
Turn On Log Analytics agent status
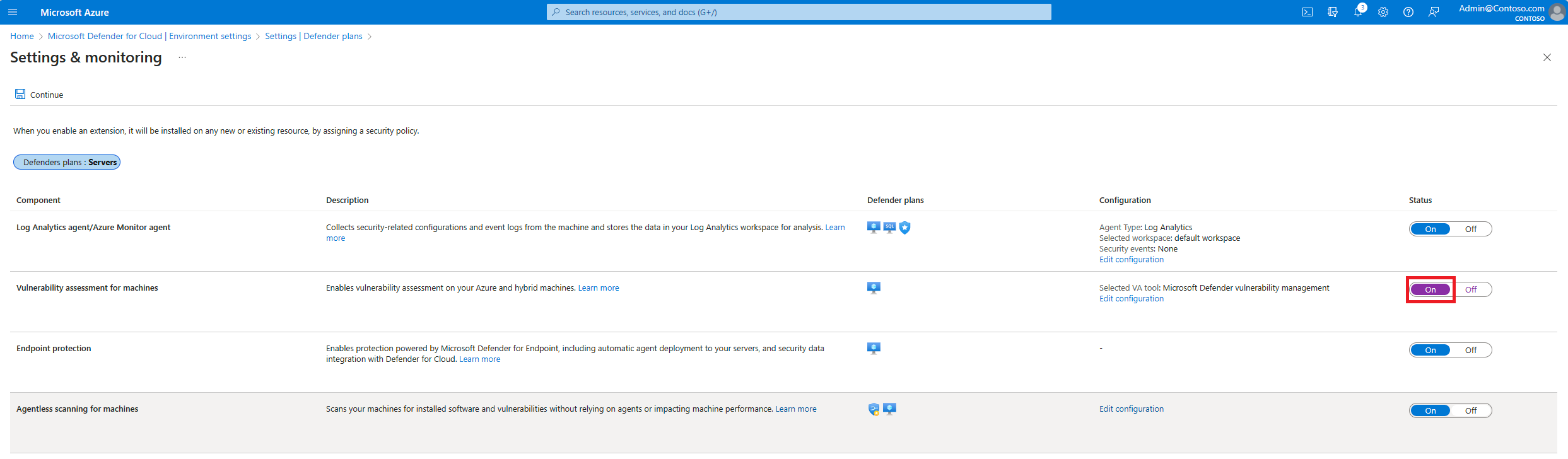[x=1431, y=229]
